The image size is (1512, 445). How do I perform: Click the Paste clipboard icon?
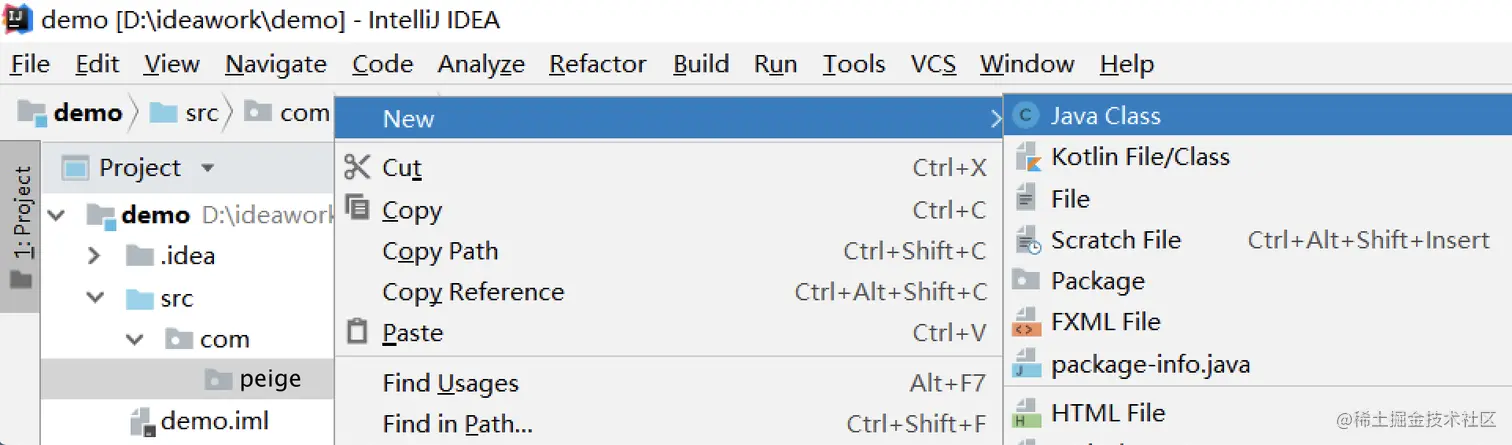click(x=357, y=332)
